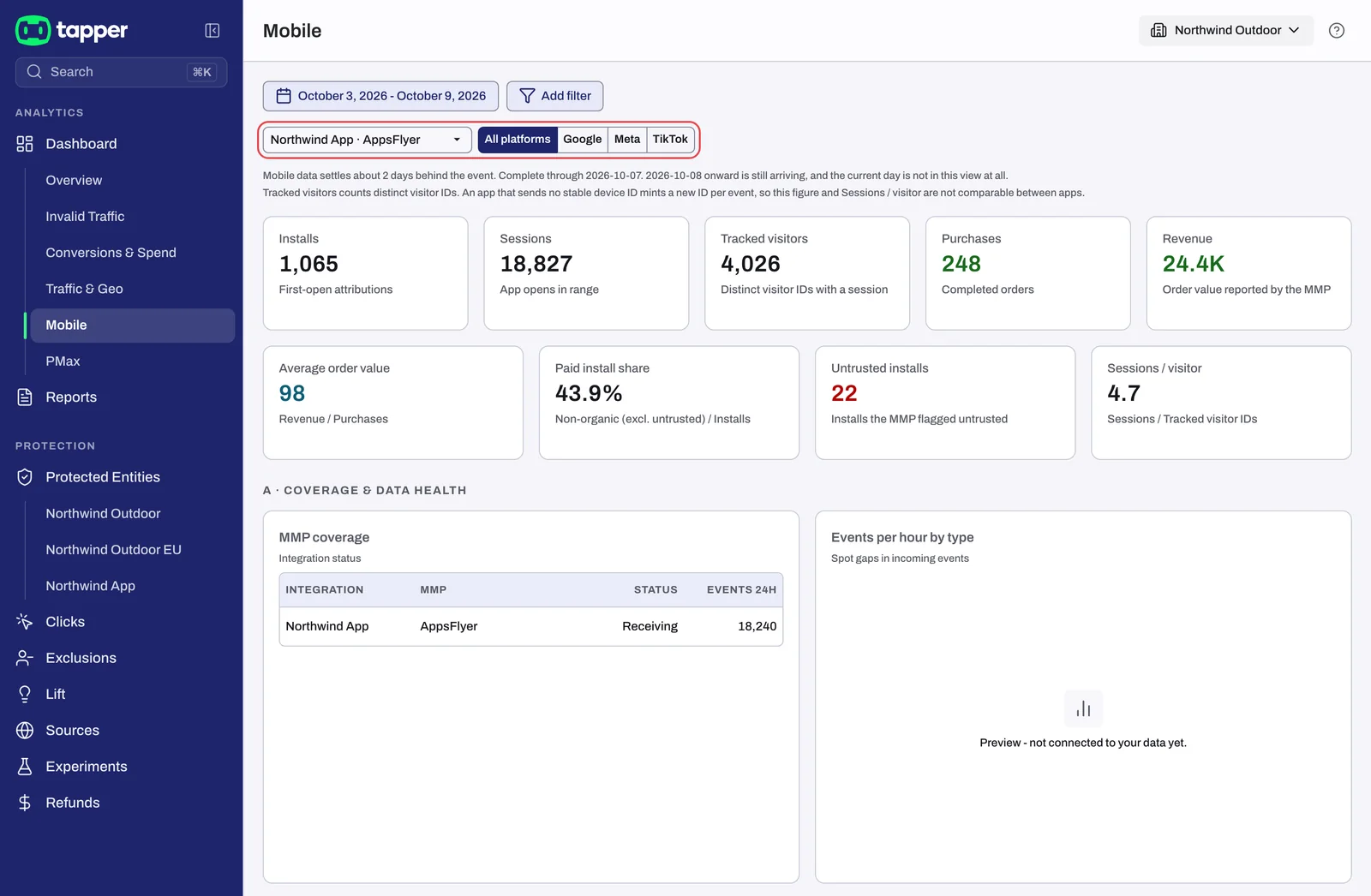
Task: Navigate to Traffic & Geo
Action: click(84, 289)
